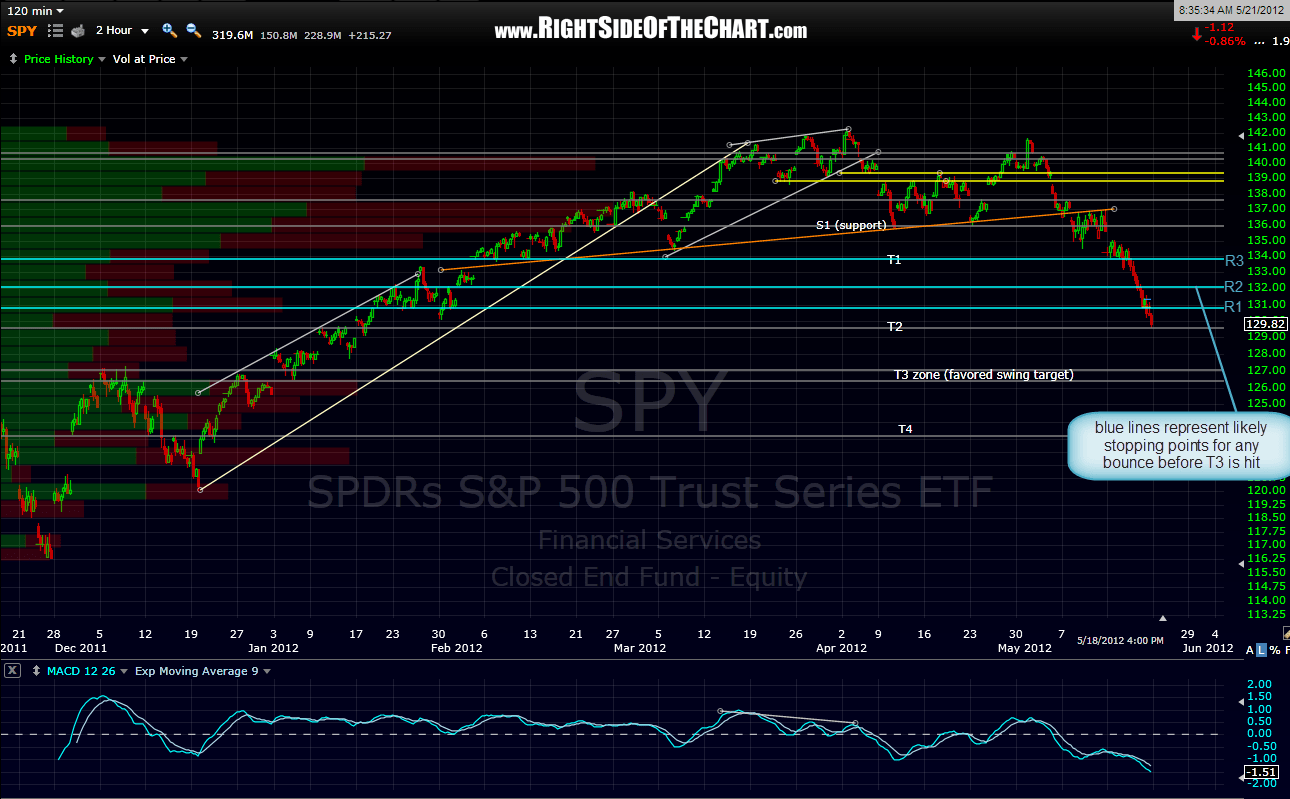
Task: Open the chart options list icon beside SPY
Action: click(54, 31)
